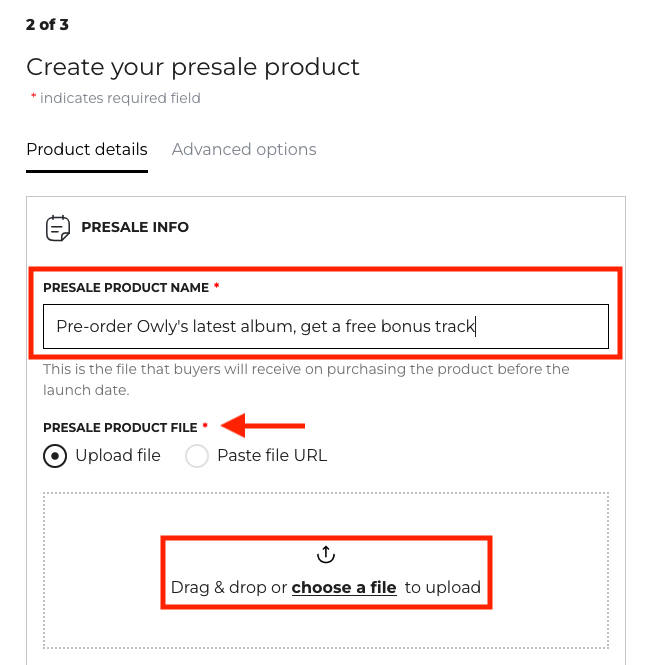Switch to the Product details tab
The height and width of the screenshot is (665, 646).
(x=87, y=150)
